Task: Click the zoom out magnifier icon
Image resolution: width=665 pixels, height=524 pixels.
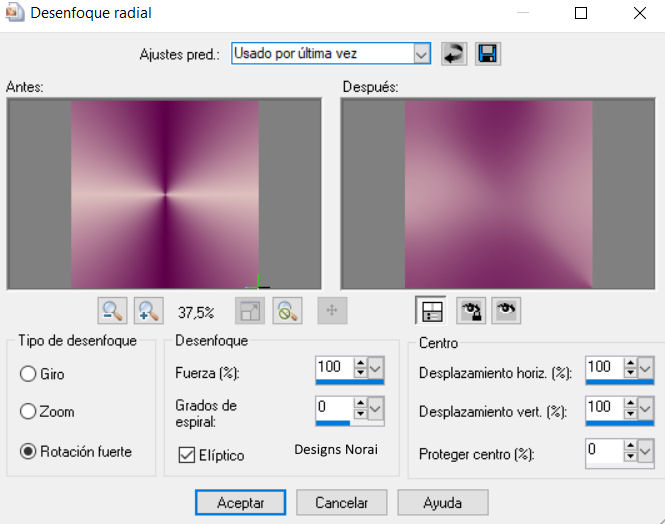Action: tap(112, 311)
